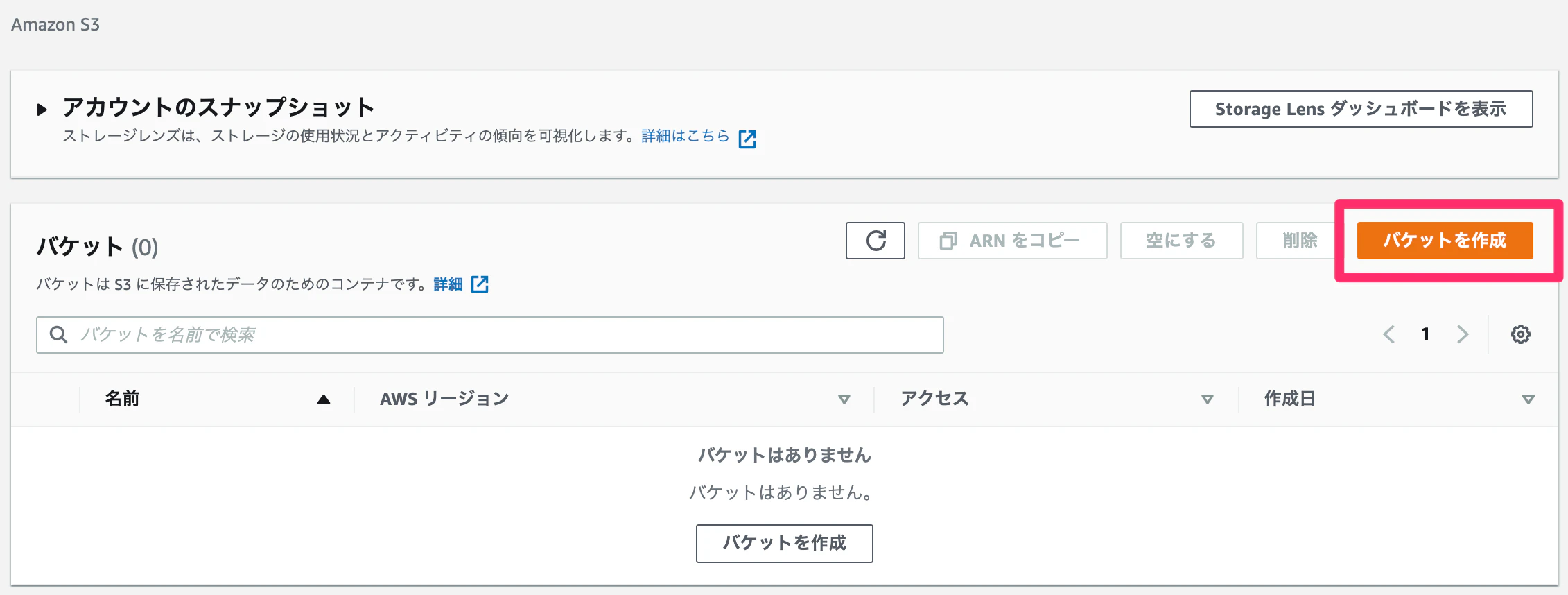The image size is (1568, 595).
Task: Click the アカウントのスナップショット heading
Action: (x=219, y=107)
